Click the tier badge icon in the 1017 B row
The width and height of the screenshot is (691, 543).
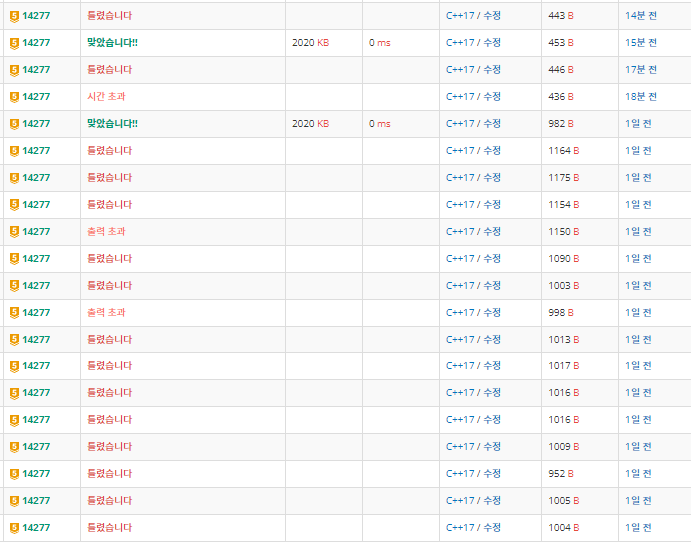(14, 366)
